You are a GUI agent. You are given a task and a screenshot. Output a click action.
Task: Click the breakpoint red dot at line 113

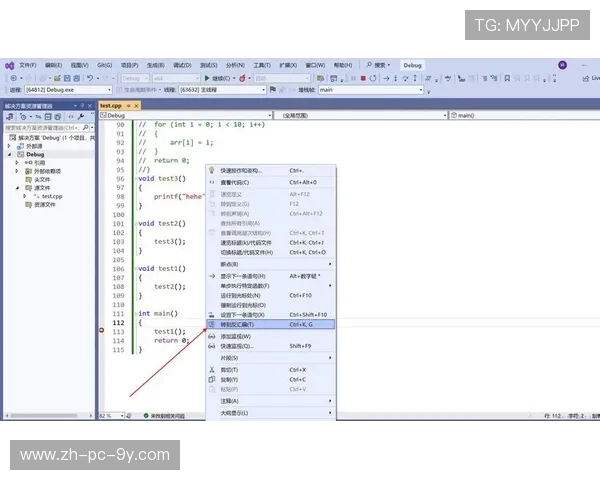click(101, 330)
